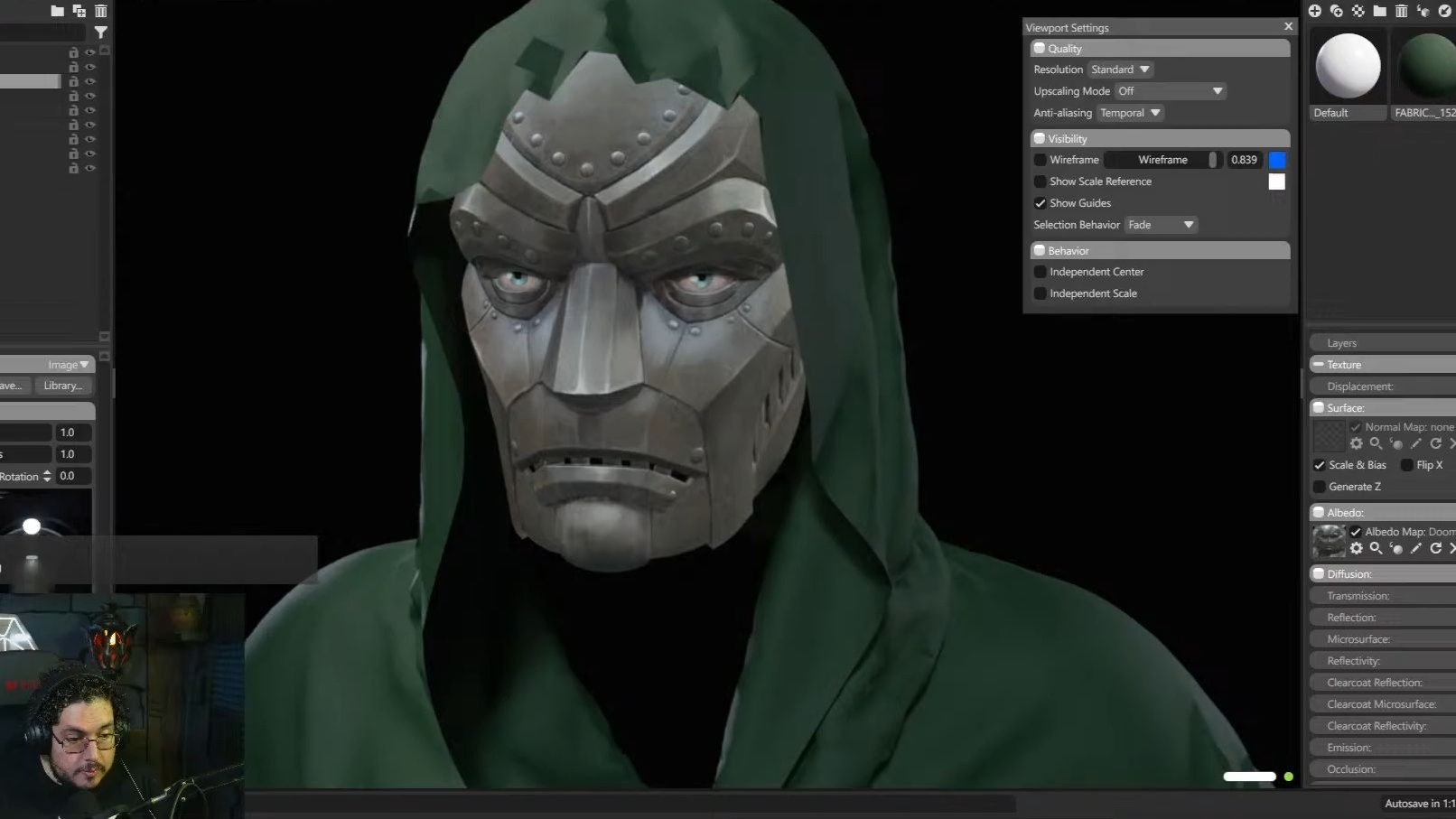The image size is (1456, 819).
Task: Collapse the Surface section in material panel
Action: pos(1383,408)
